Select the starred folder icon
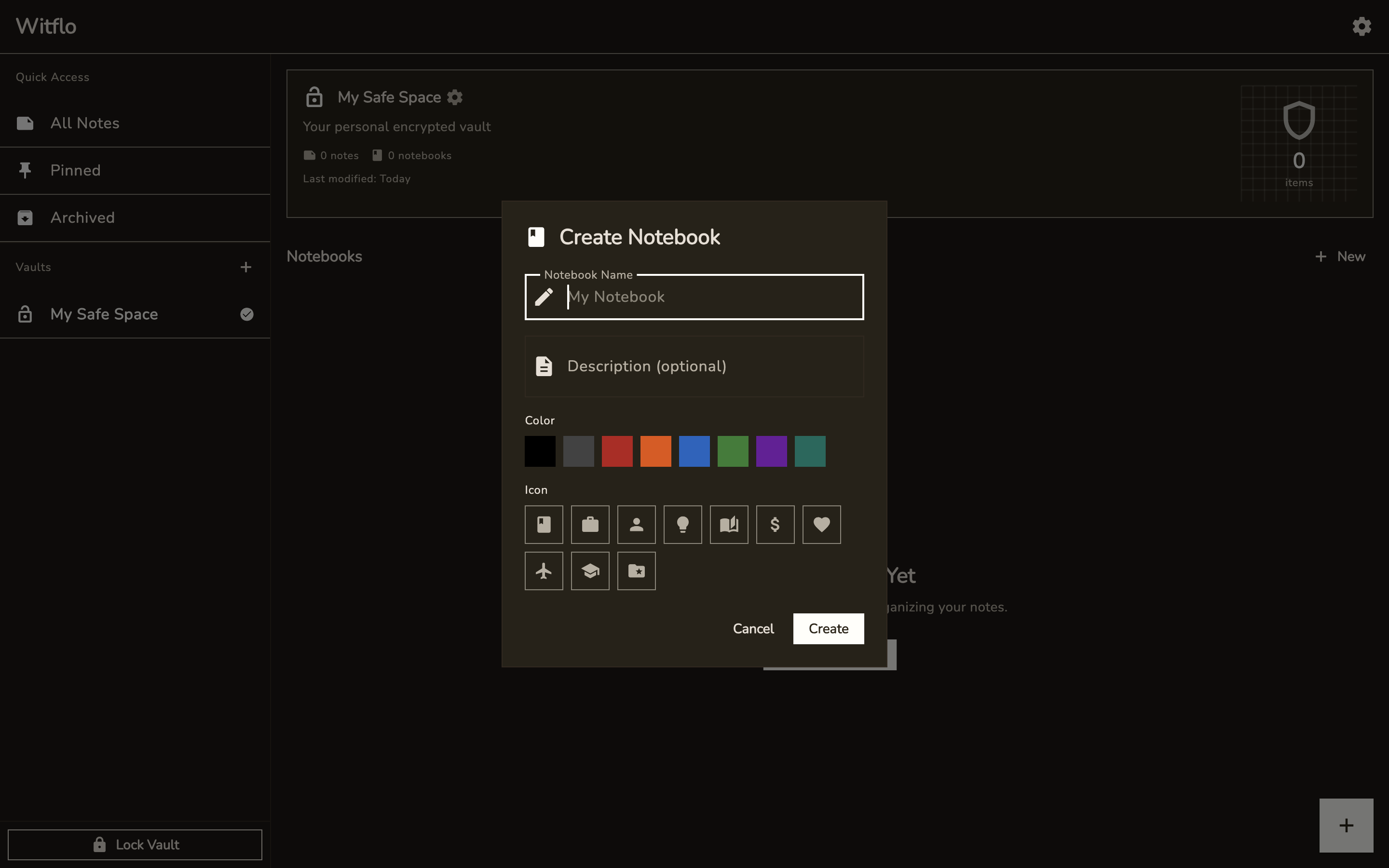Screen dimensions: 1389x868 coord(636,570)
